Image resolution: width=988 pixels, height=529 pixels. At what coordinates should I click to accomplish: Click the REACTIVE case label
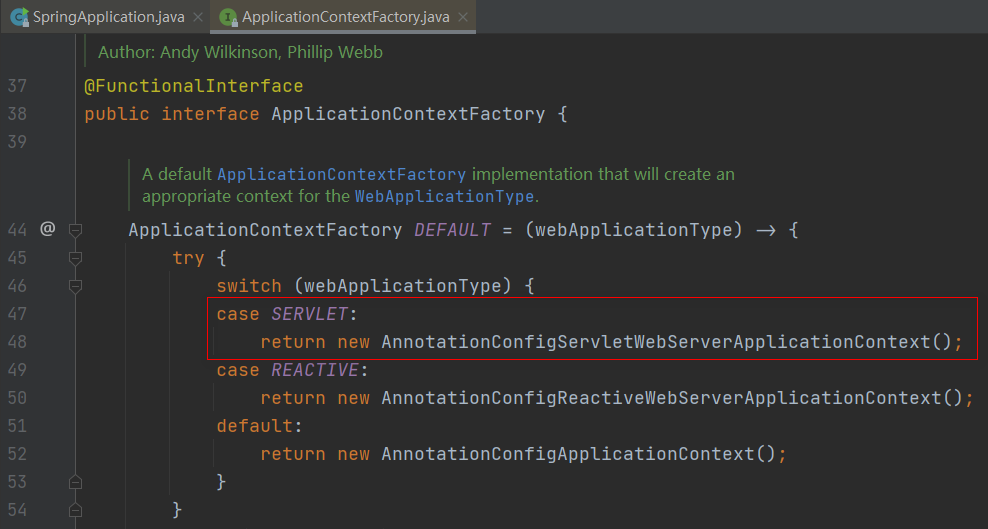315,370
